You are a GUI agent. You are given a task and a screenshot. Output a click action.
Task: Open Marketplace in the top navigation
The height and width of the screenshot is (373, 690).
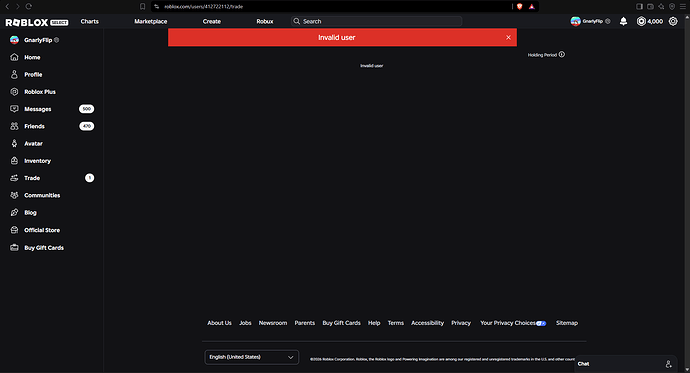pos(150,21)
